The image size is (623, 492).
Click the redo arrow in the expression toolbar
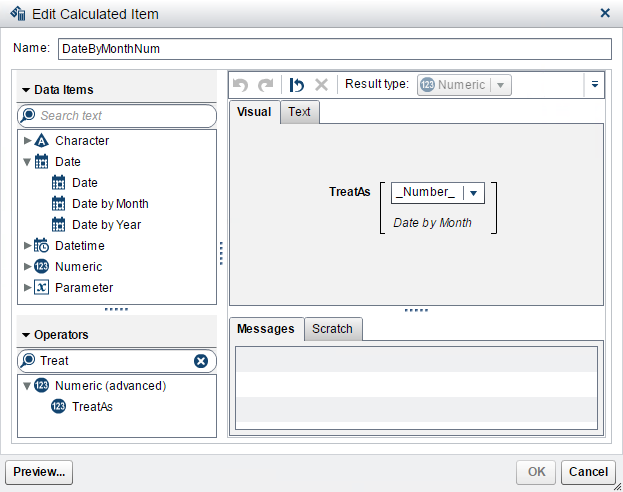pos(265,85)
